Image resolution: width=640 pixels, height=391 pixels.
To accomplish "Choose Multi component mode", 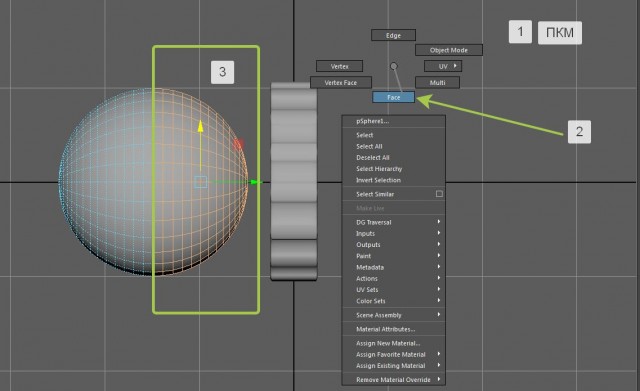I will coord(437,82).
